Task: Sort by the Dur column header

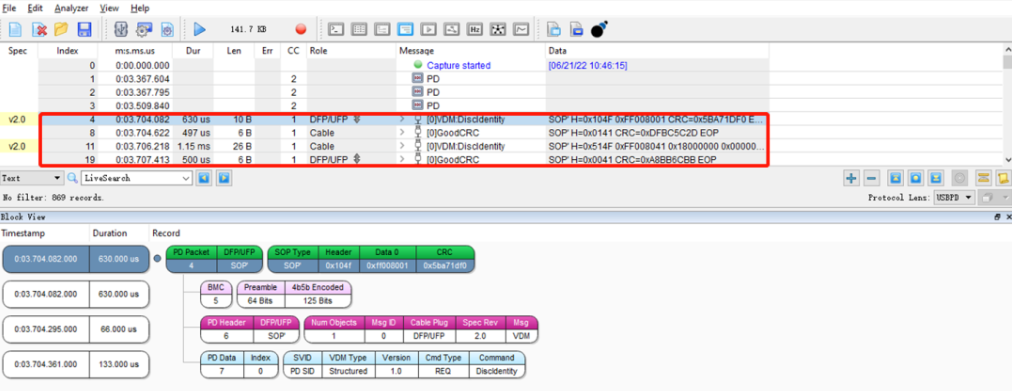Action: (193, 50)
